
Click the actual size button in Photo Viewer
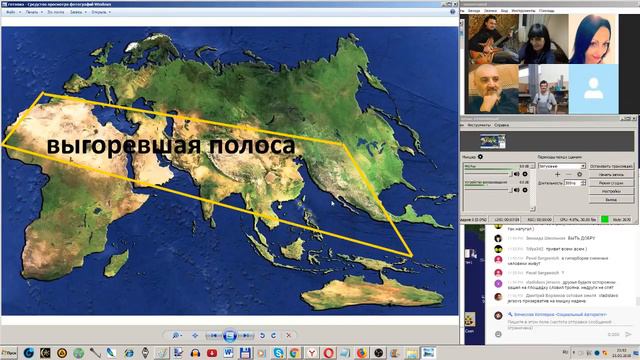pos(195,336)
